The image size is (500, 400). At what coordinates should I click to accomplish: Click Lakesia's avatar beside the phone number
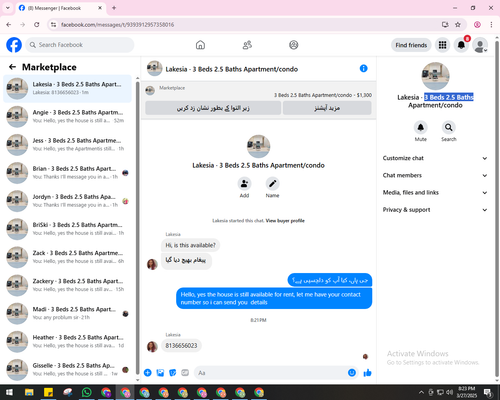[152, 347]
